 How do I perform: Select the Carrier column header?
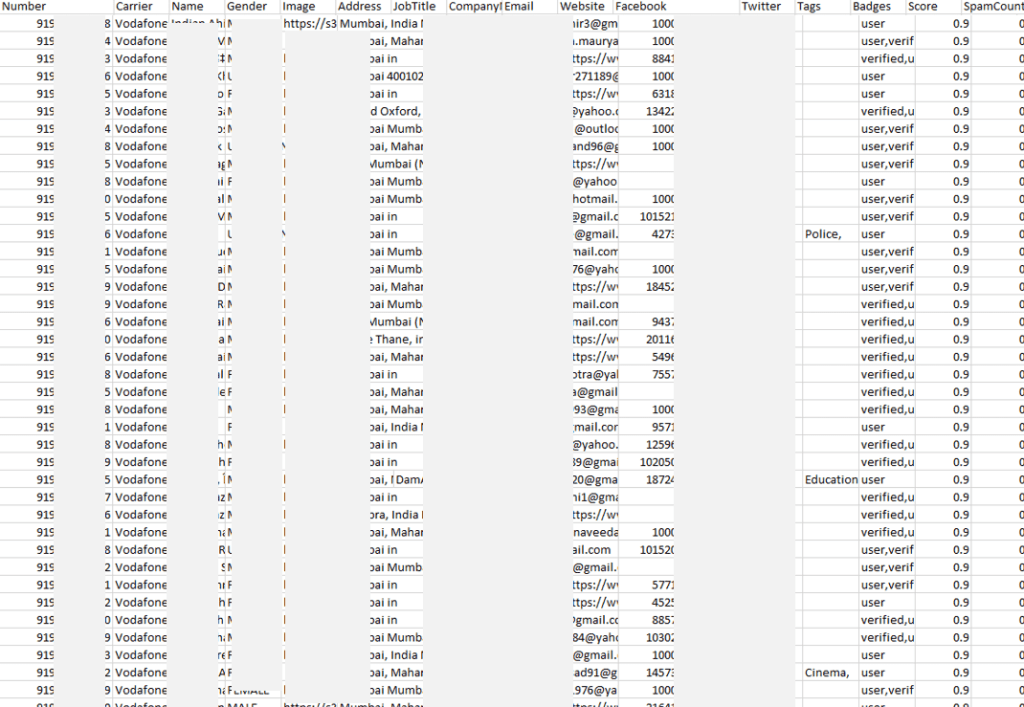click(x=140, y=6)
